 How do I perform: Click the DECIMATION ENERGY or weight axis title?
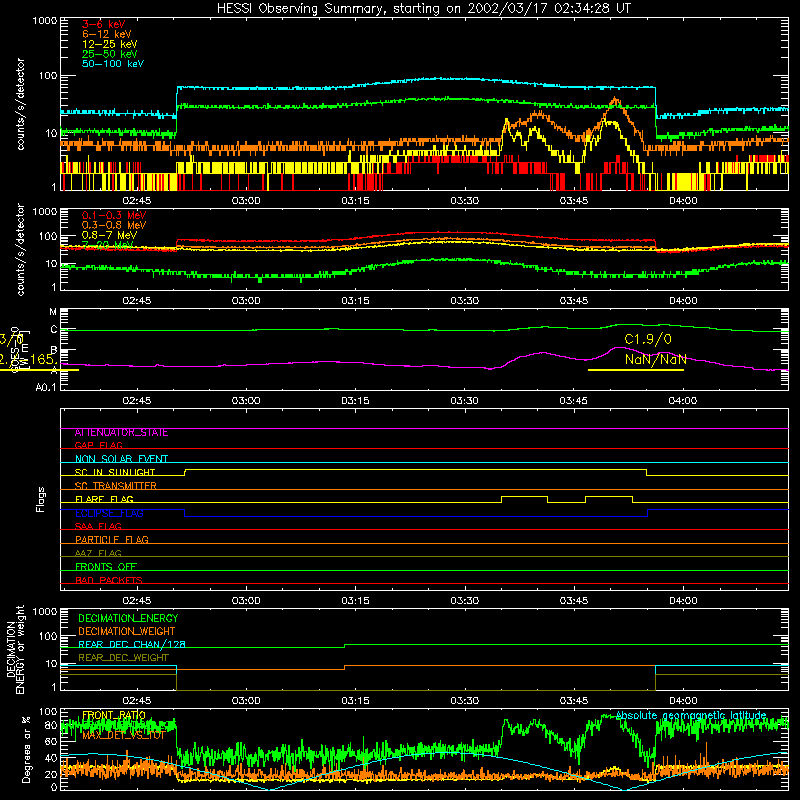point(16,650)
